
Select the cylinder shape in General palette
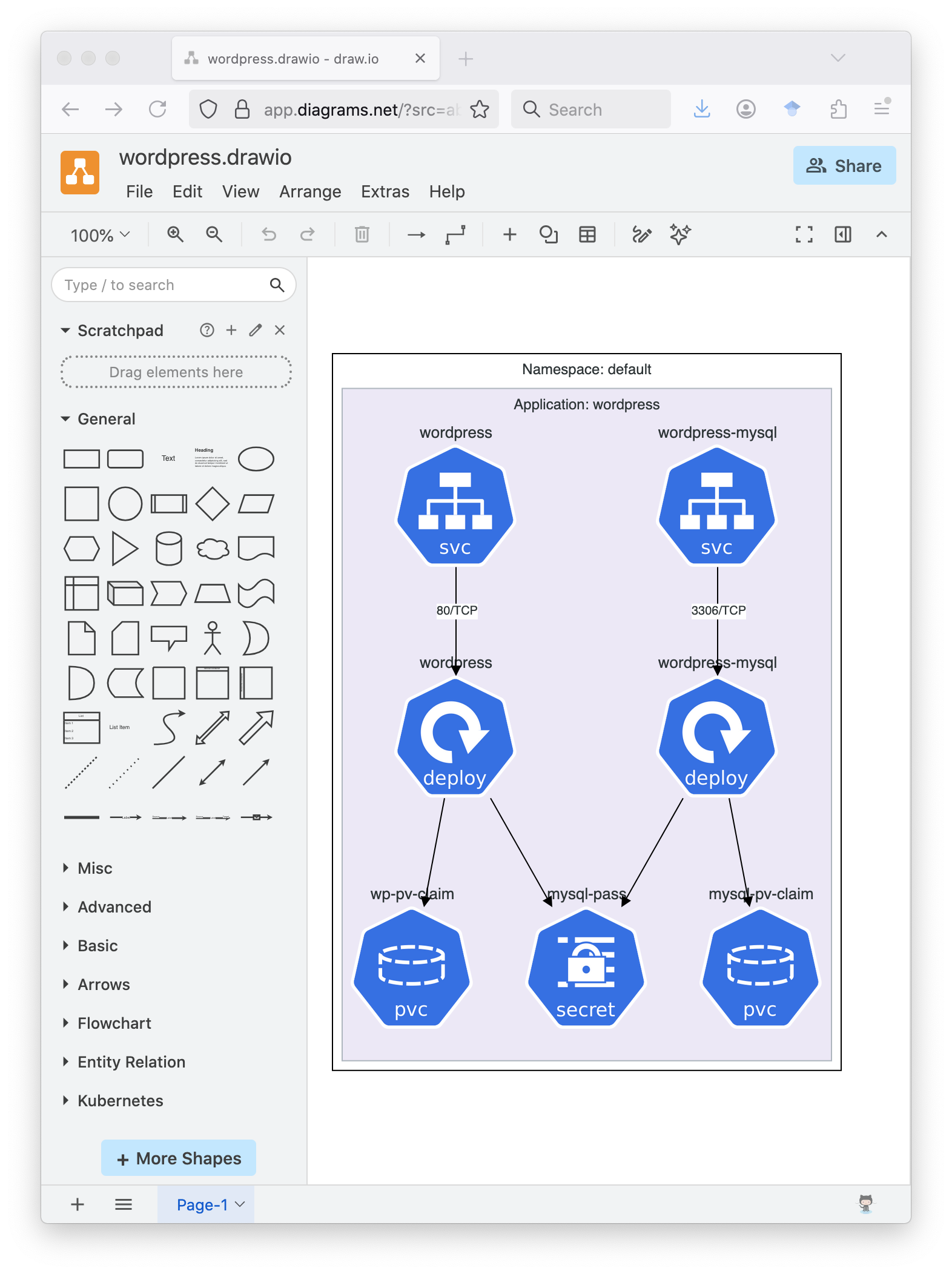(x=169, y=549)
